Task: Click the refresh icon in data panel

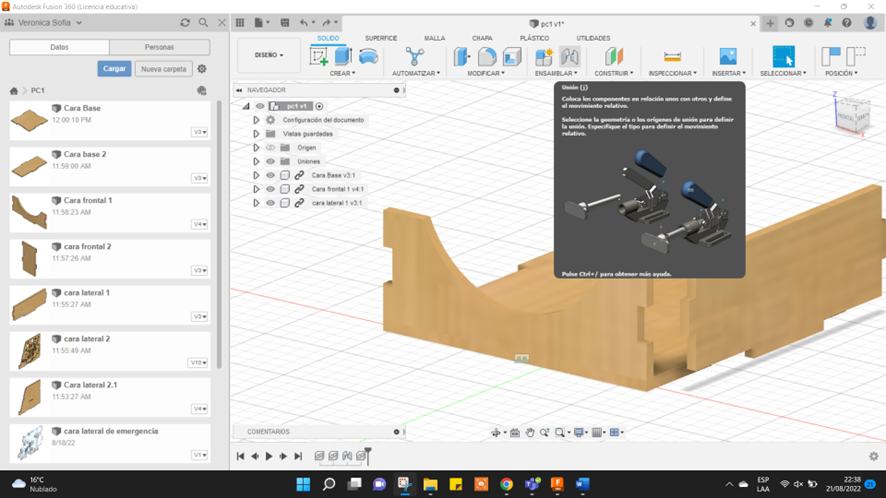Action: pos(185,23)
